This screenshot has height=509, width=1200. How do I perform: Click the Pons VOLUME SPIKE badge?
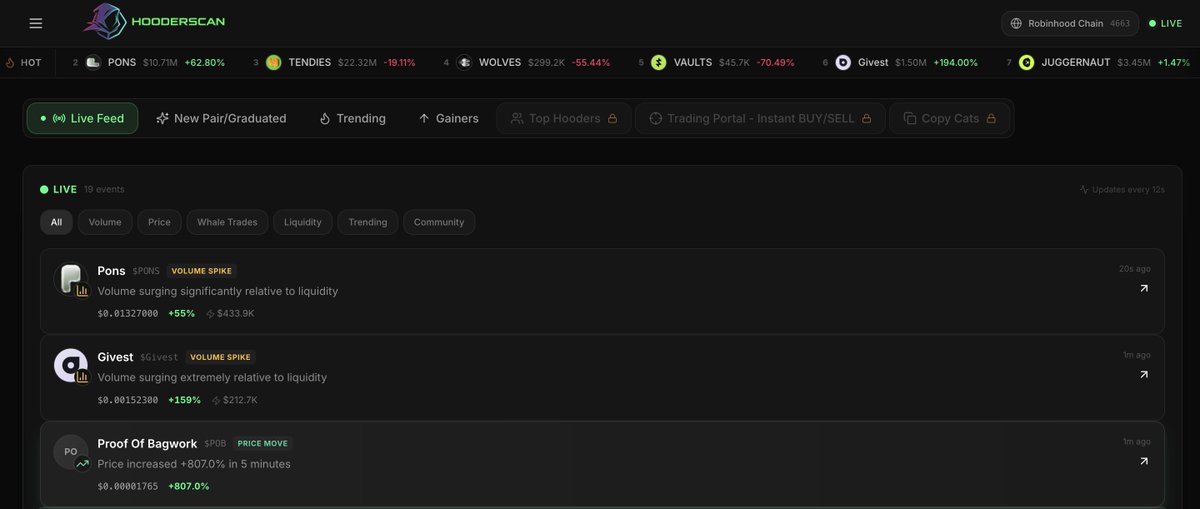[x=203, y=271]
